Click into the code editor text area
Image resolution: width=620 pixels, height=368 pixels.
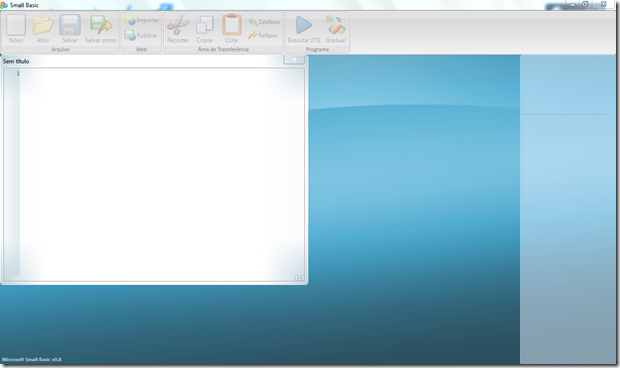(x=162, y=174)
